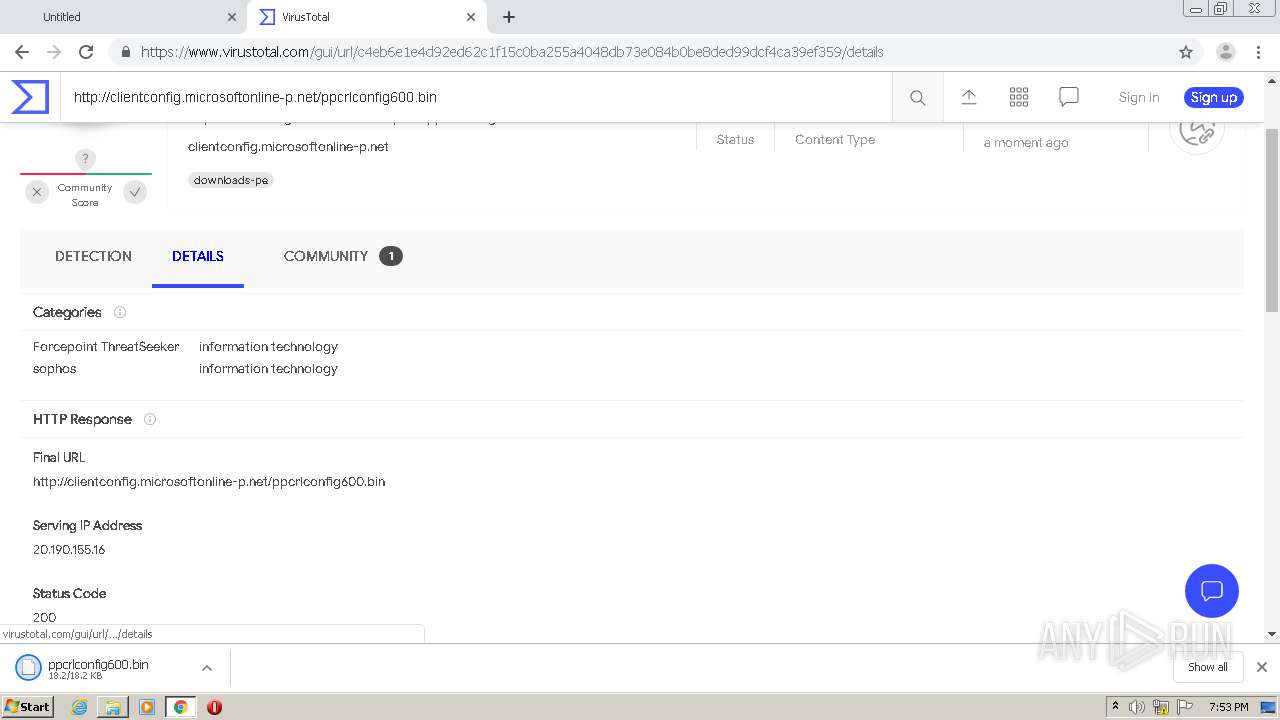Screen dimensions: 1280x720
Task: Click the Forcepoint ThreatSeeker label
Action: (x=106, y=346)
